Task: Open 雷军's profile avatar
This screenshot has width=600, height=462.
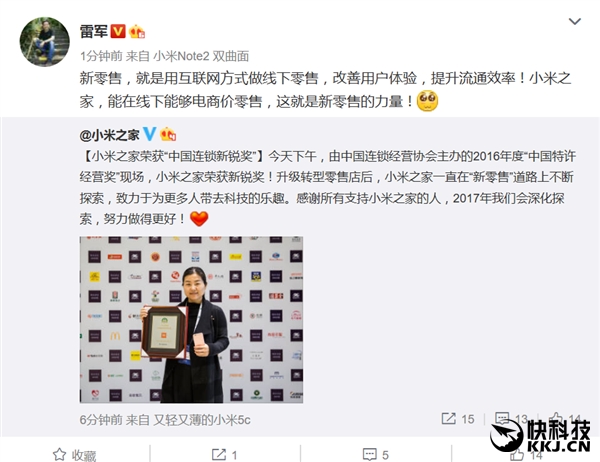Action: tap(44, 41)
